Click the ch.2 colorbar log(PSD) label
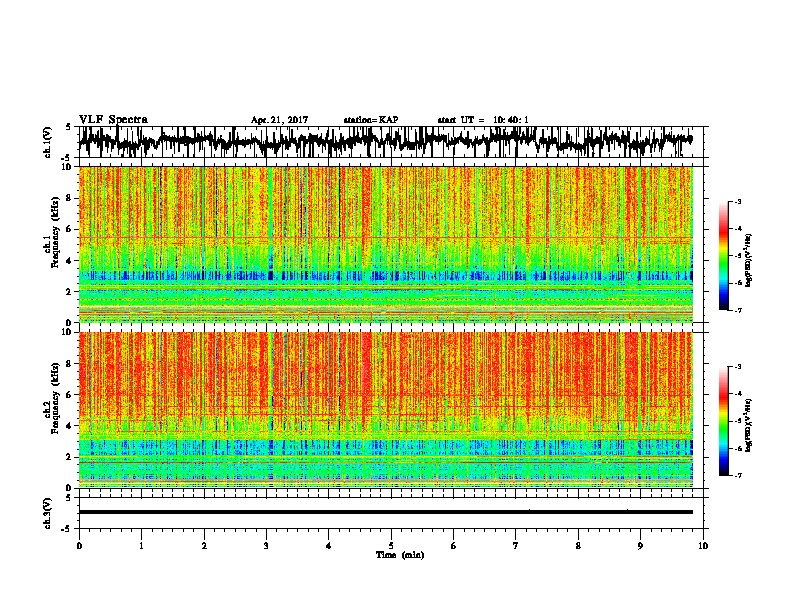Screen dimensions: 792x612 click(x=749, y=426)
